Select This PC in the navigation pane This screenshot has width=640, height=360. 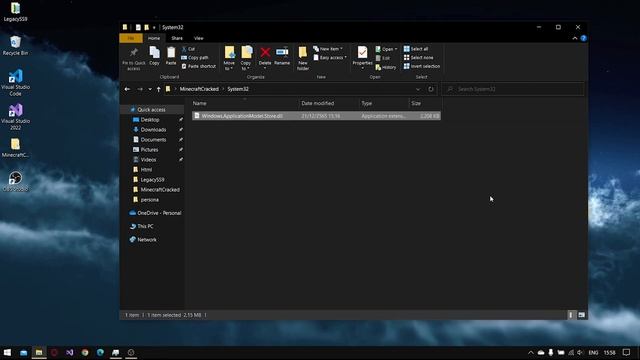pyautogui.click(x=145, y=226)
